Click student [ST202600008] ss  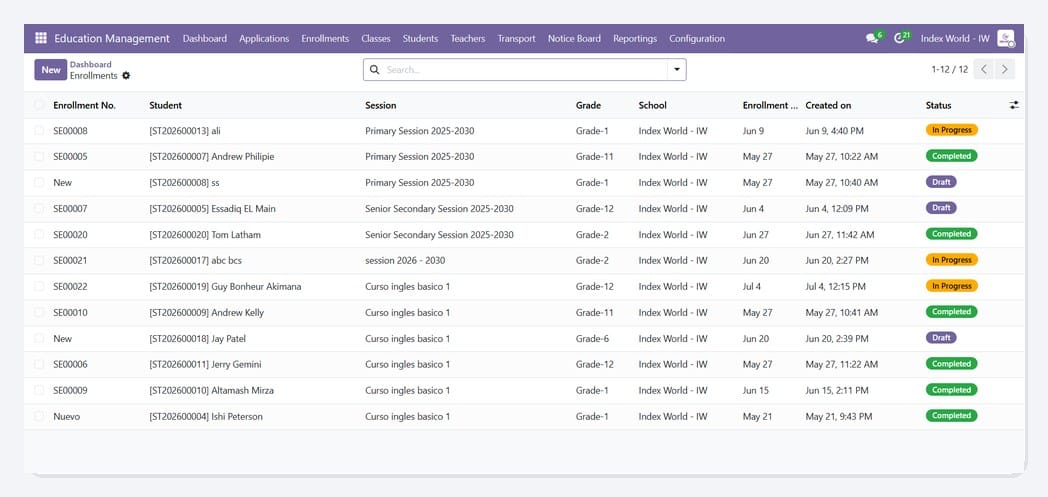click(184, 182)
